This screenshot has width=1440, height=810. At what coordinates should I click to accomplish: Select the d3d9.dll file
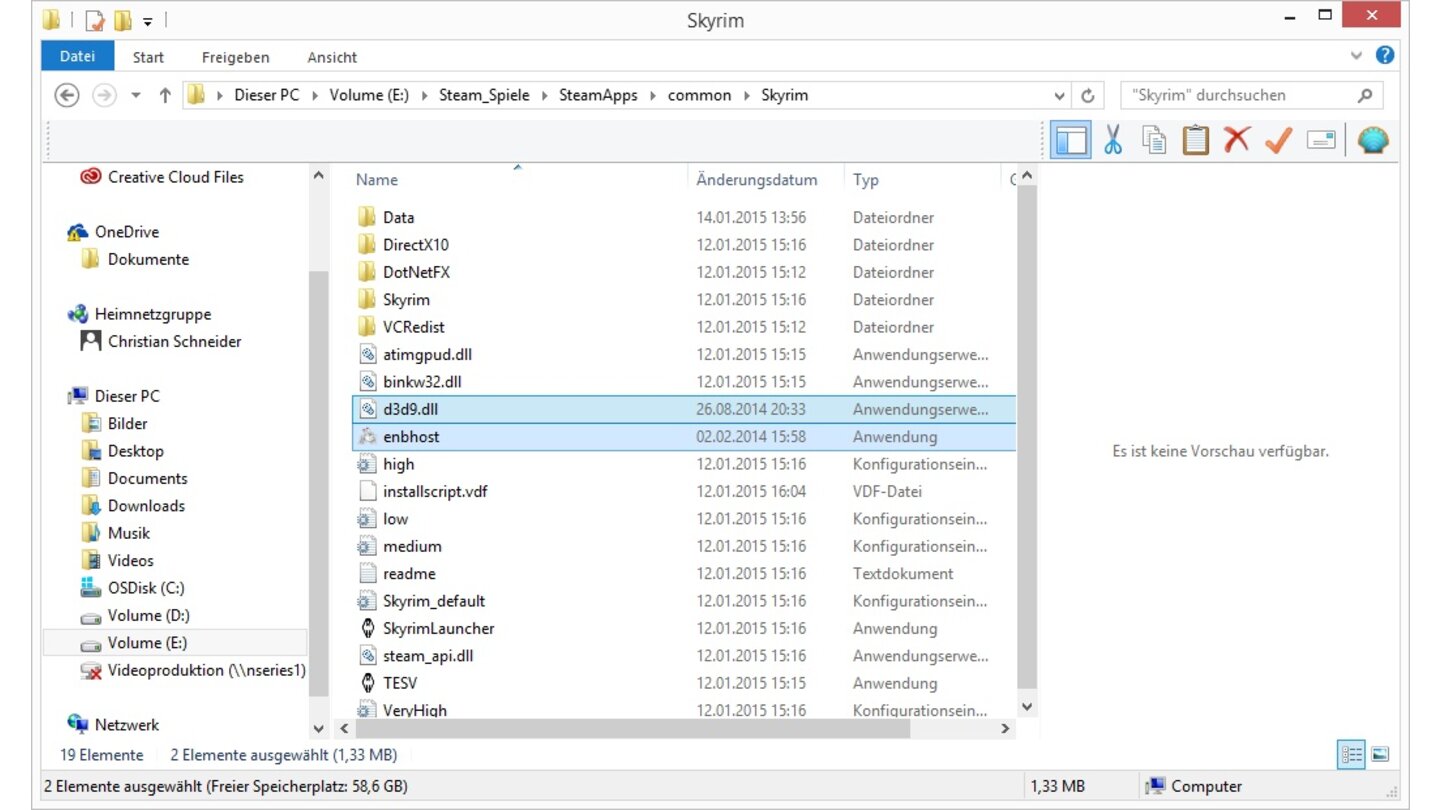click(x=683, y=409)
